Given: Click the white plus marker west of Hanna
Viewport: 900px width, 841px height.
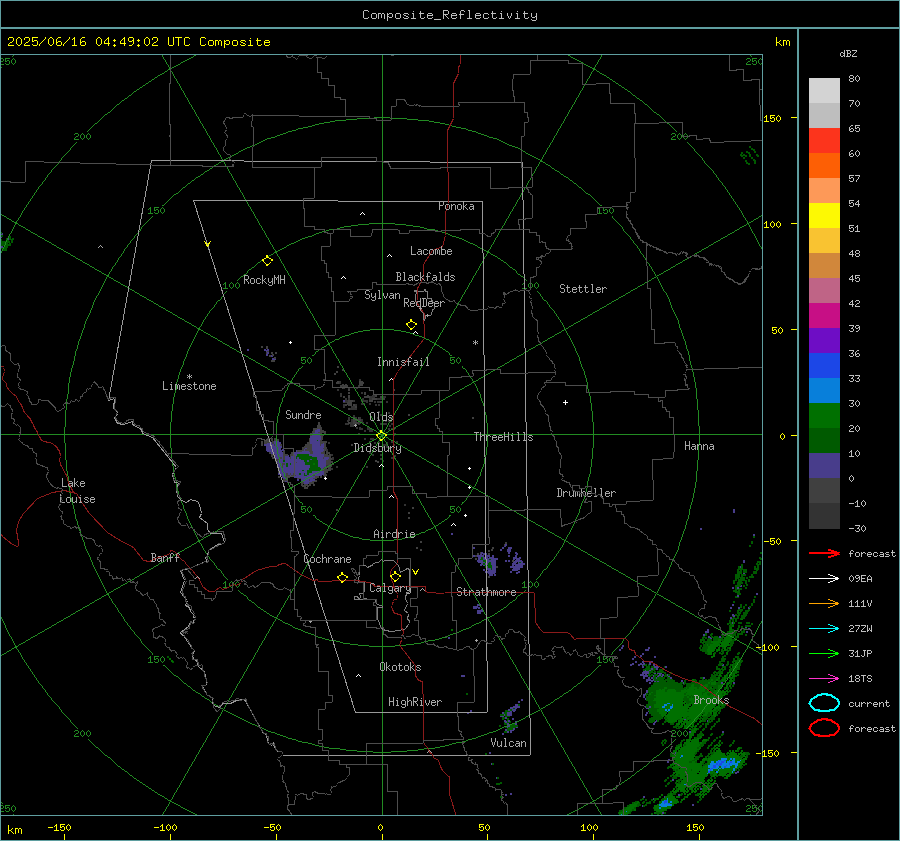Looking at the screenshot, I should tap(565, 402).
